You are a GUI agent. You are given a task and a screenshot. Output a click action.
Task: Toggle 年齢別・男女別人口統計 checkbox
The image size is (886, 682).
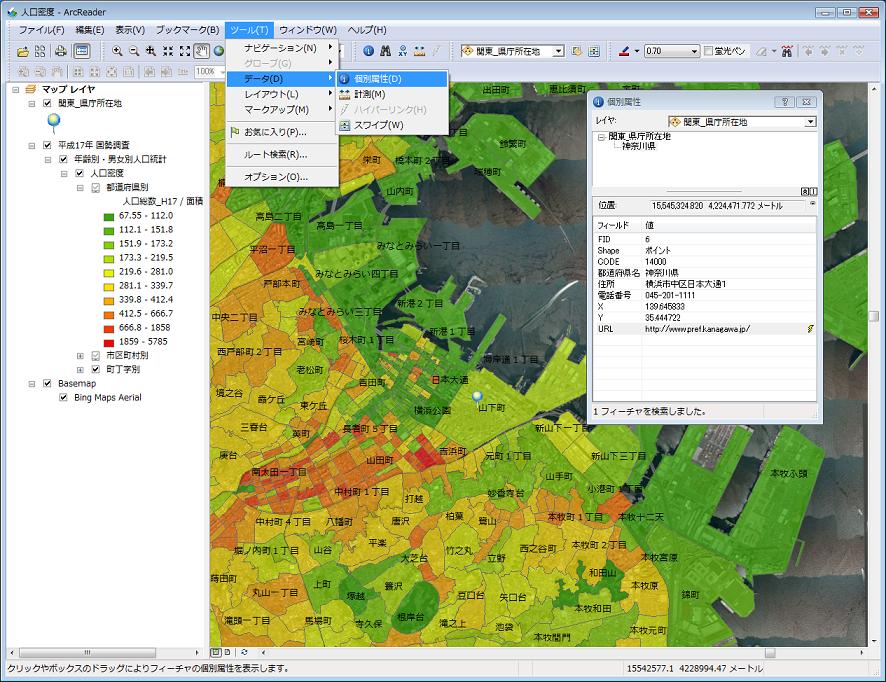[63, 159]
